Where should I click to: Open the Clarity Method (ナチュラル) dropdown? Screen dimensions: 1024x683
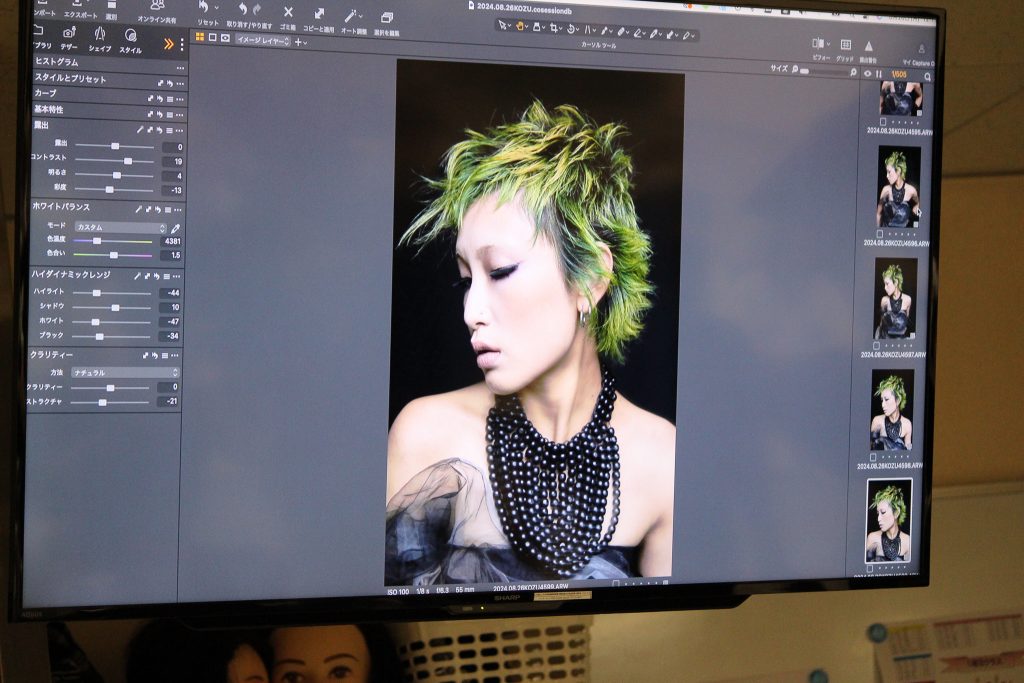pyautogui.click(x=124, y=372)
